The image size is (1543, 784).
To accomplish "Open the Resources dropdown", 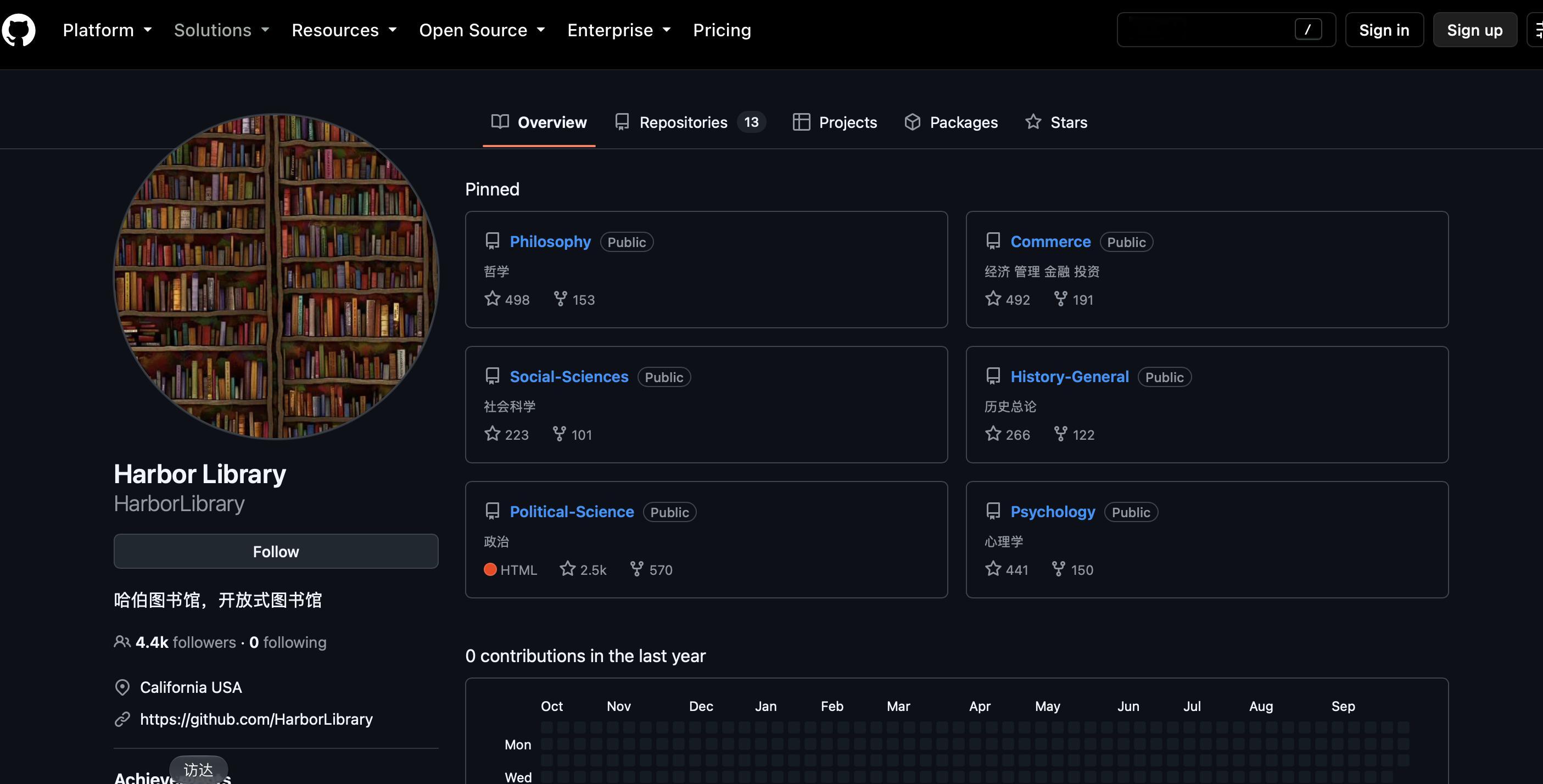I will tap(344, 30).
